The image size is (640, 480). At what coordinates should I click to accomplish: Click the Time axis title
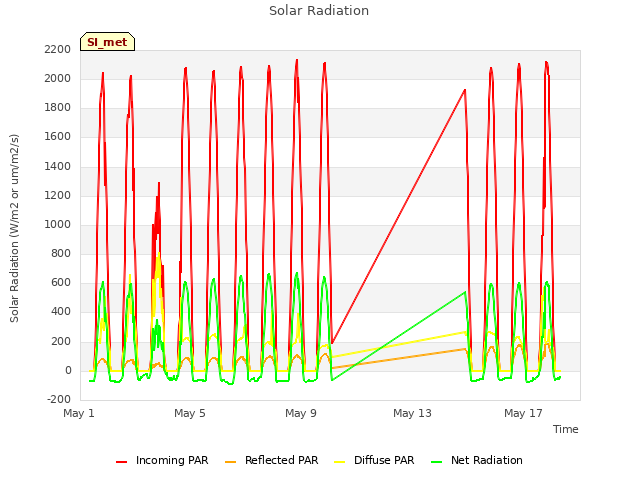(x=566, y=429)
